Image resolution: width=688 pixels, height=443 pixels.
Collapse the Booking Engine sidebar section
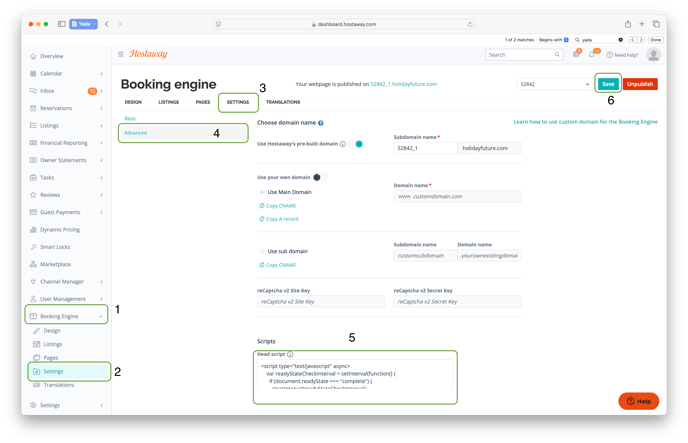(101, 317)
